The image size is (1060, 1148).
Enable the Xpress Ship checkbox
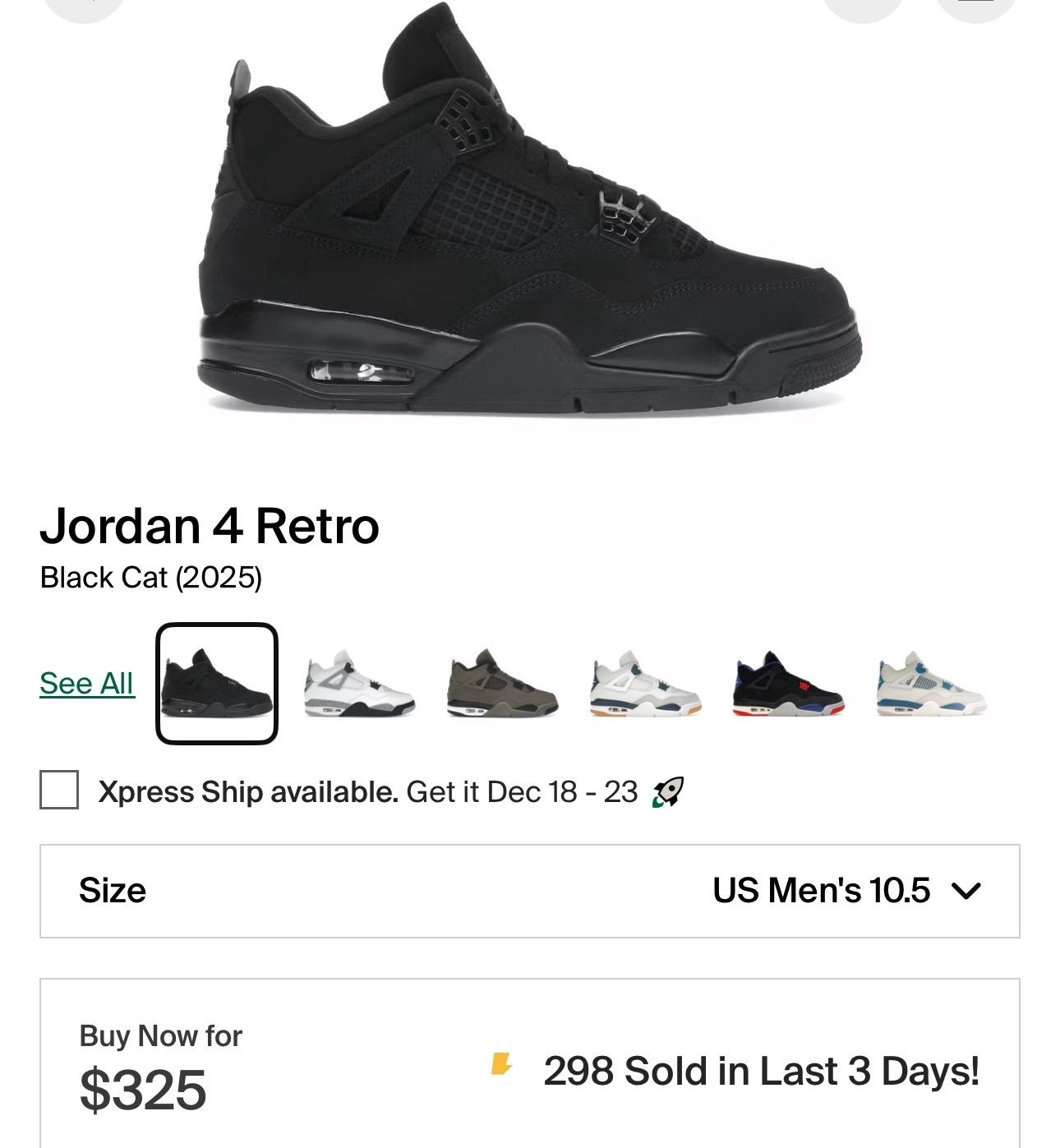click(59, 791)
